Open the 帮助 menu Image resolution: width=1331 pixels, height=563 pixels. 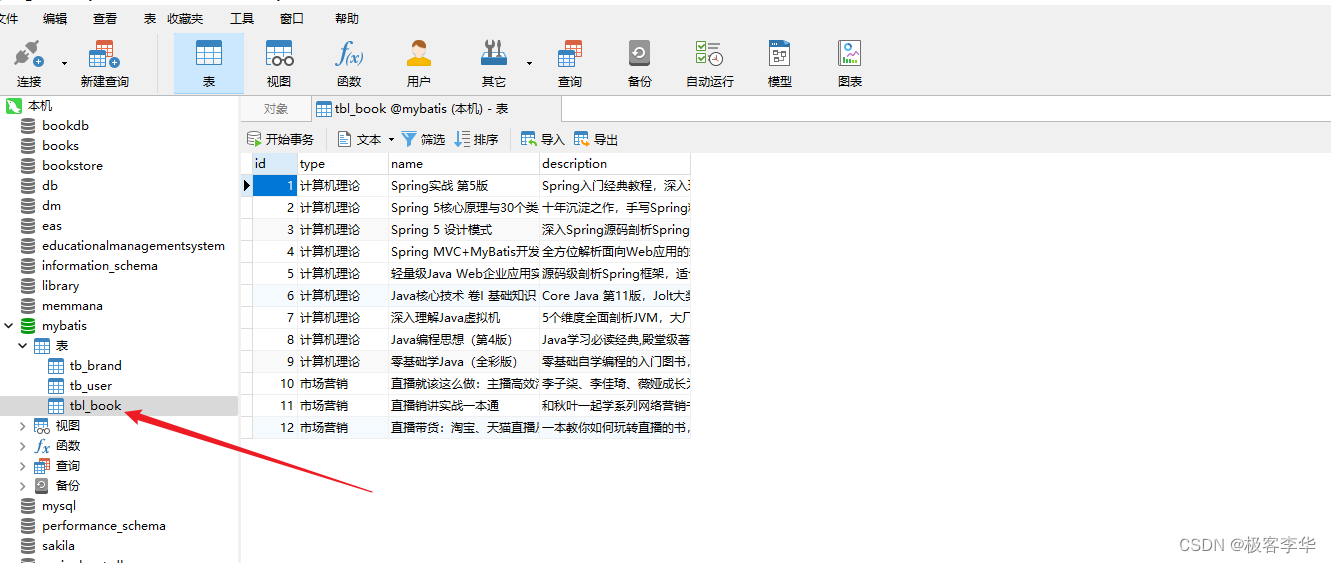pos(347,19)
